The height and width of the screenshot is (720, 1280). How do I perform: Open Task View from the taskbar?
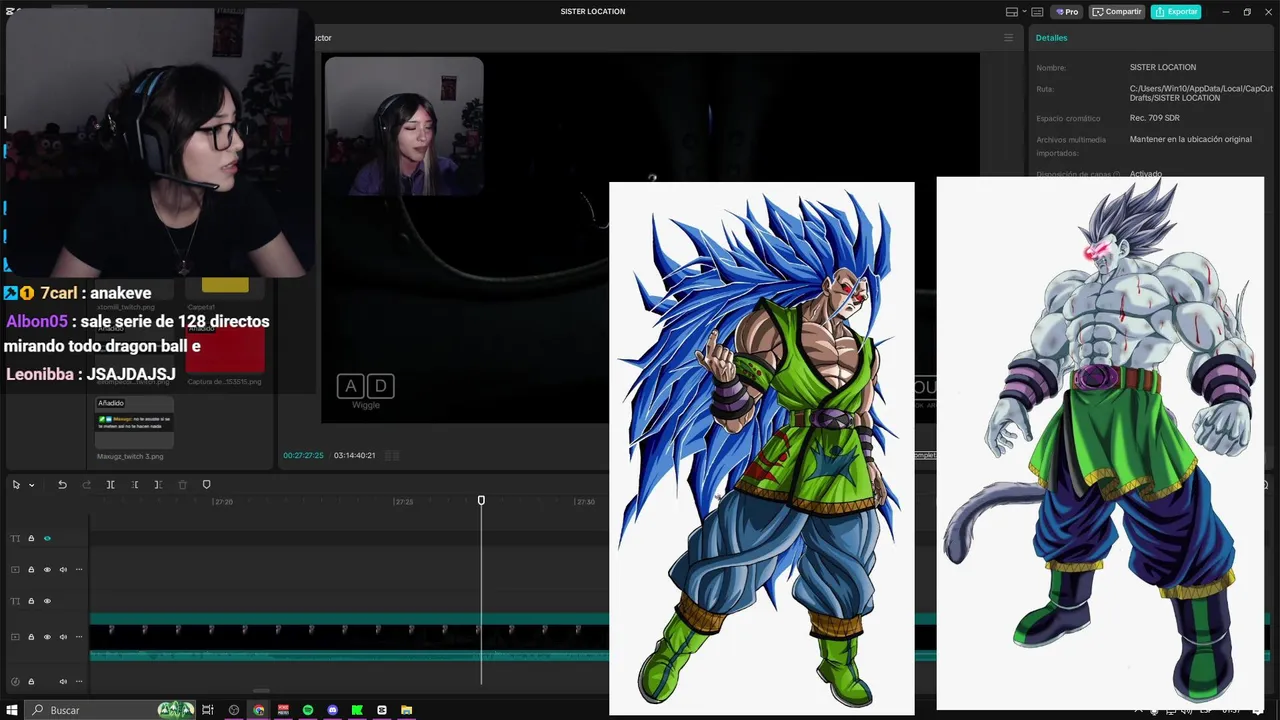[208, 710]
